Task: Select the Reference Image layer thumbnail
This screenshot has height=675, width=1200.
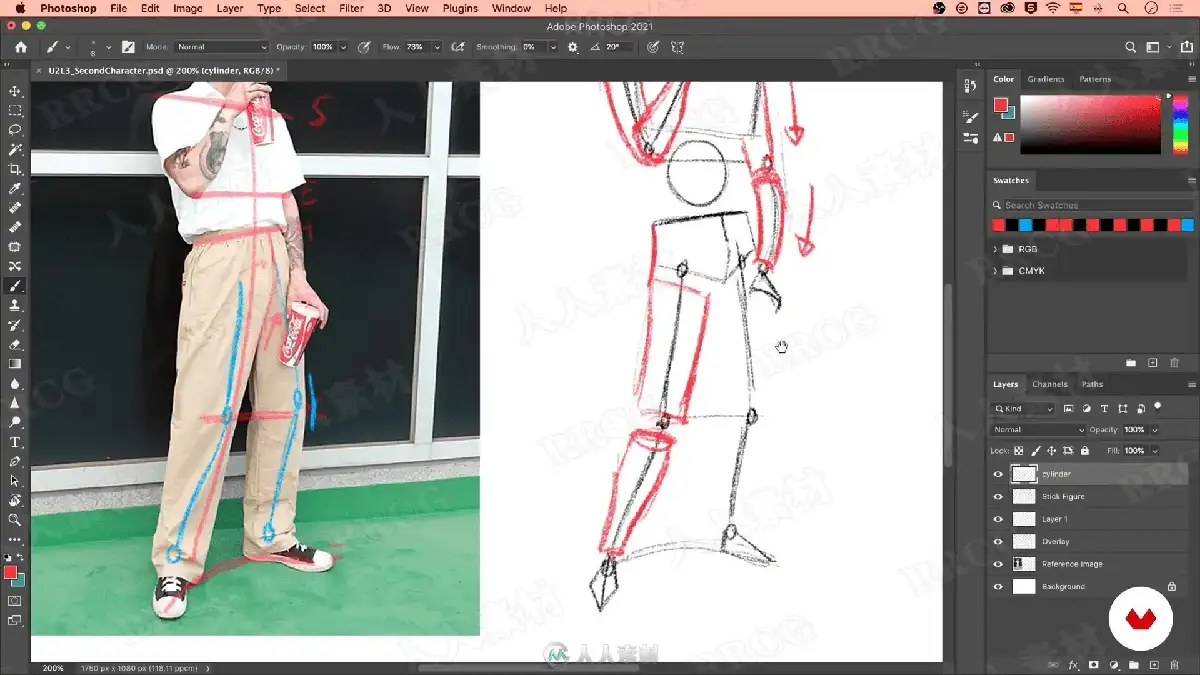Action: [x=1024, y=564]
